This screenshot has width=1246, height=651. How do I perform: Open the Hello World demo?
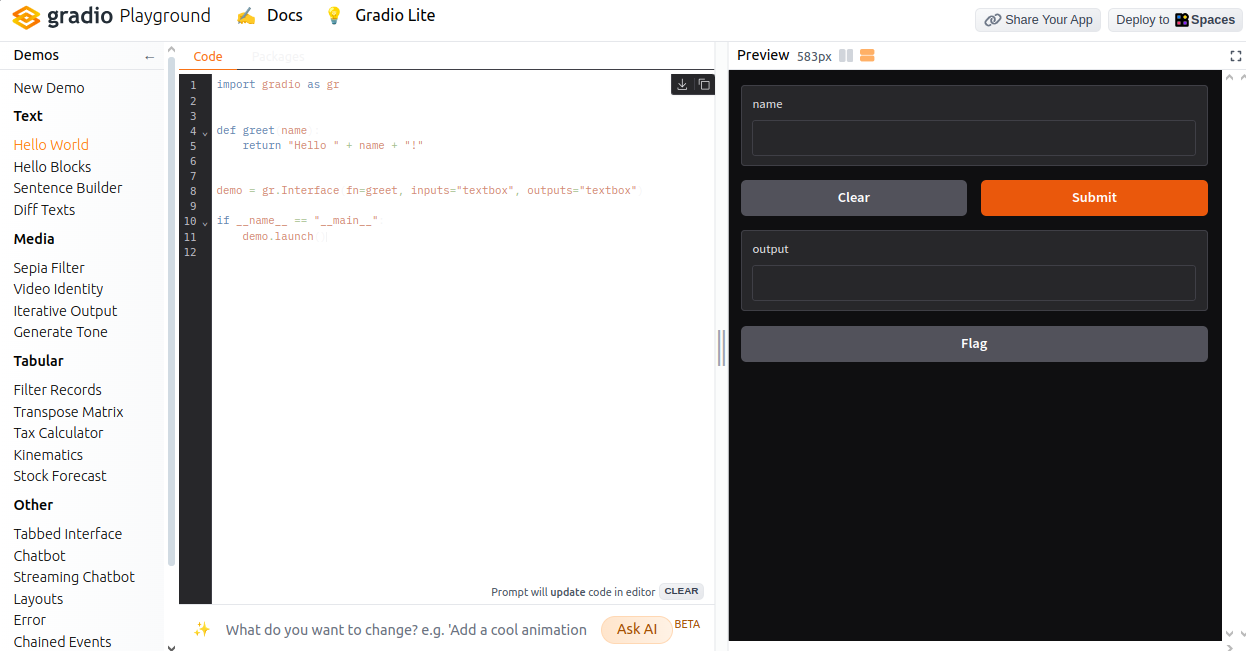51,145
